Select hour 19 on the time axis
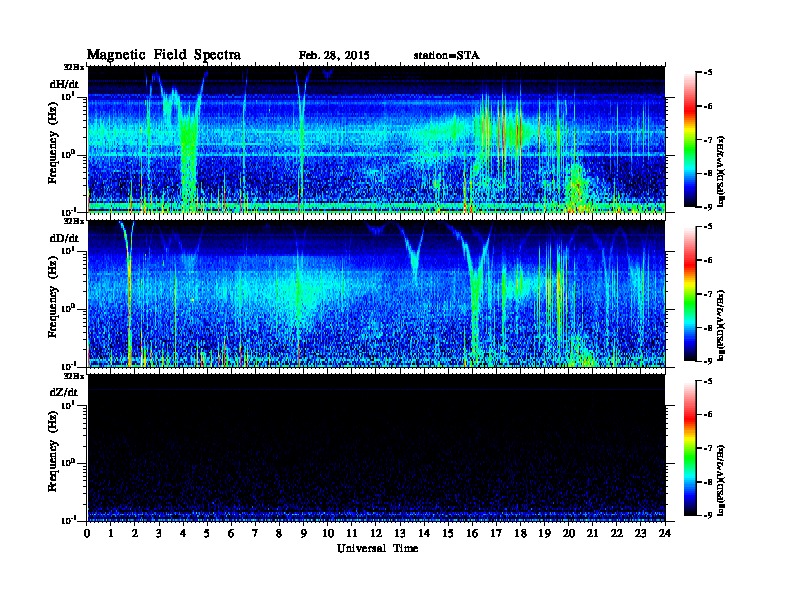The width and height of the screenshot is (792, 612). click(x=544, y=534)
